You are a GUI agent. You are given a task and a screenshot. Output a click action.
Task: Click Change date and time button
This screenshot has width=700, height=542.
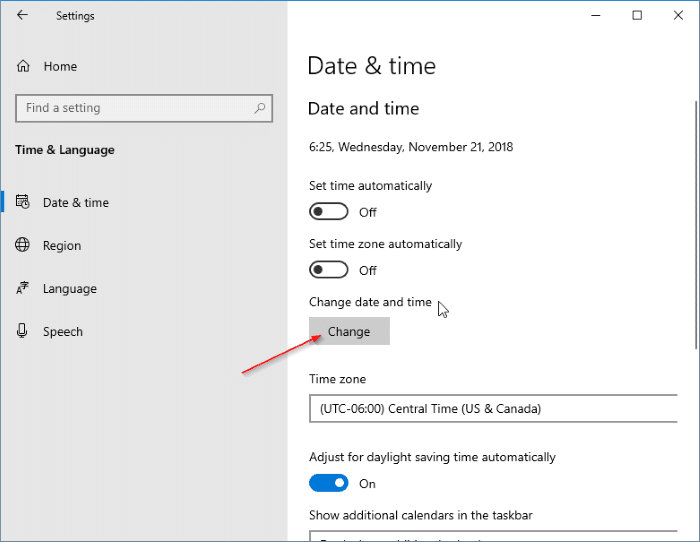[x=349, y=331]
